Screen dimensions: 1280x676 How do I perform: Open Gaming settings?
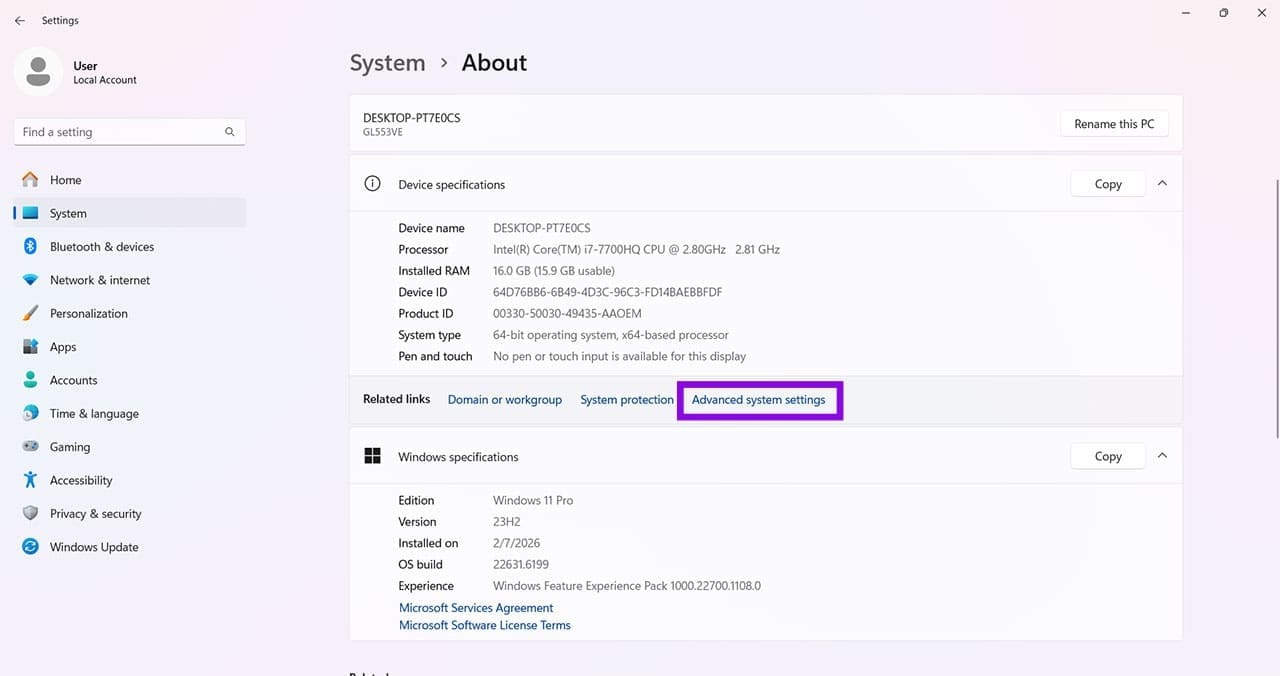click(x=130, y=447)
